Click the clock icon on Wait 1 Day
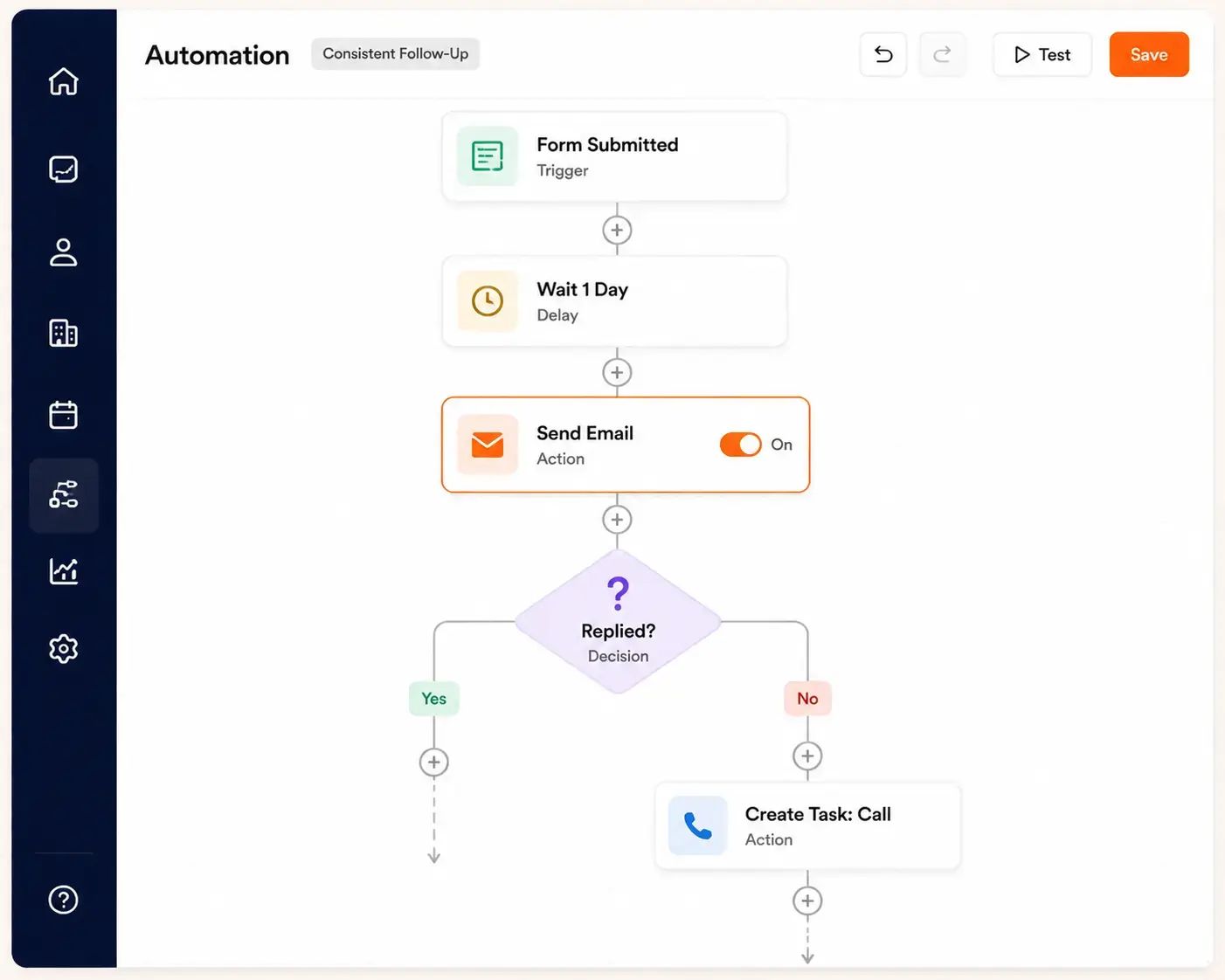This screenshot has width=1225, height=980. 488,300
